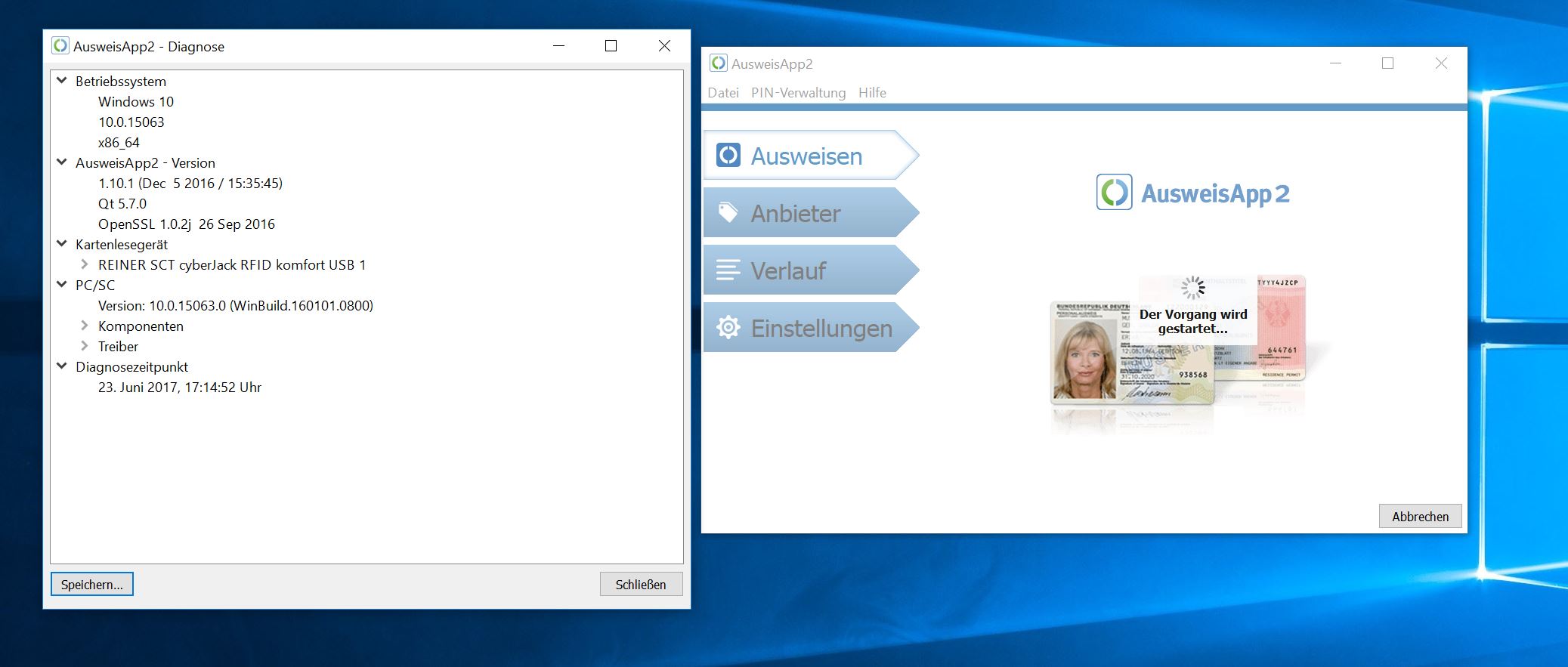Click the Einstellungen gear icon
Image resolution: width=1568 pixels, height=667 pixels.
point(728,328)
